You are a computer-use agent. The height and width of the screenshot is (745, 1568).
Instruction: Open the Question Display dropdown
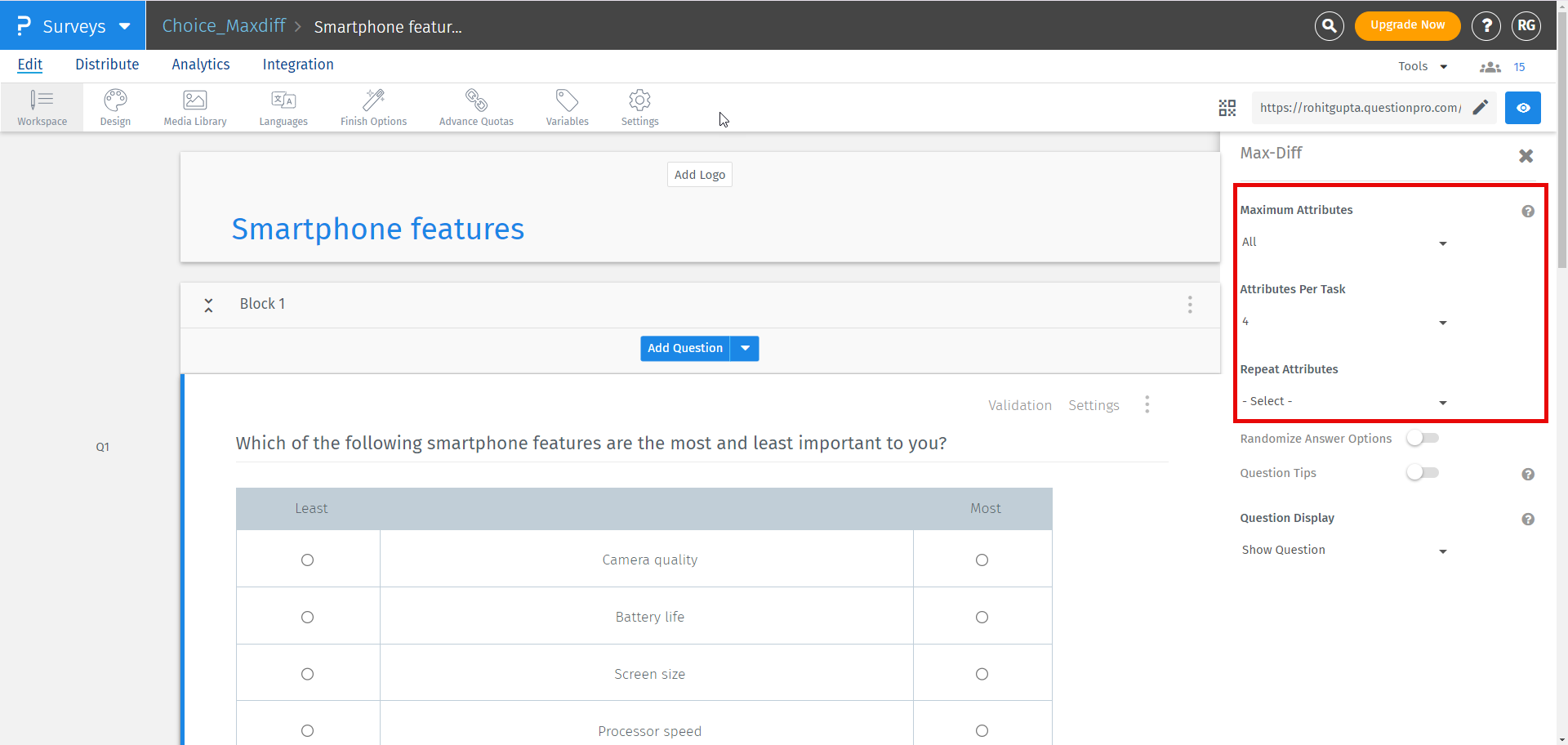coord(1343,551)
